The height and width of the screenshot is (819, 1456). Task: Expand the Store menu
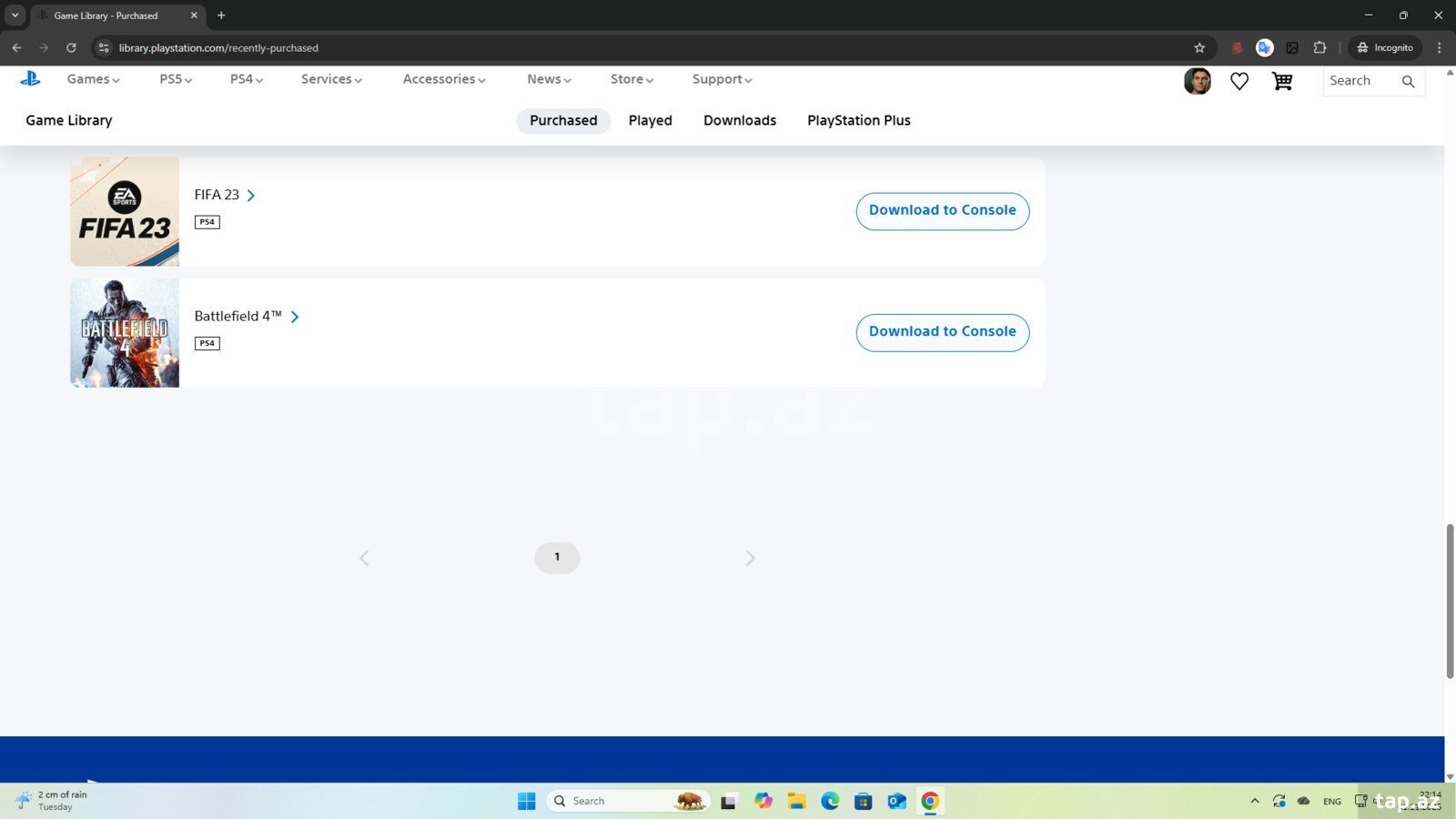tap(632, 79)
